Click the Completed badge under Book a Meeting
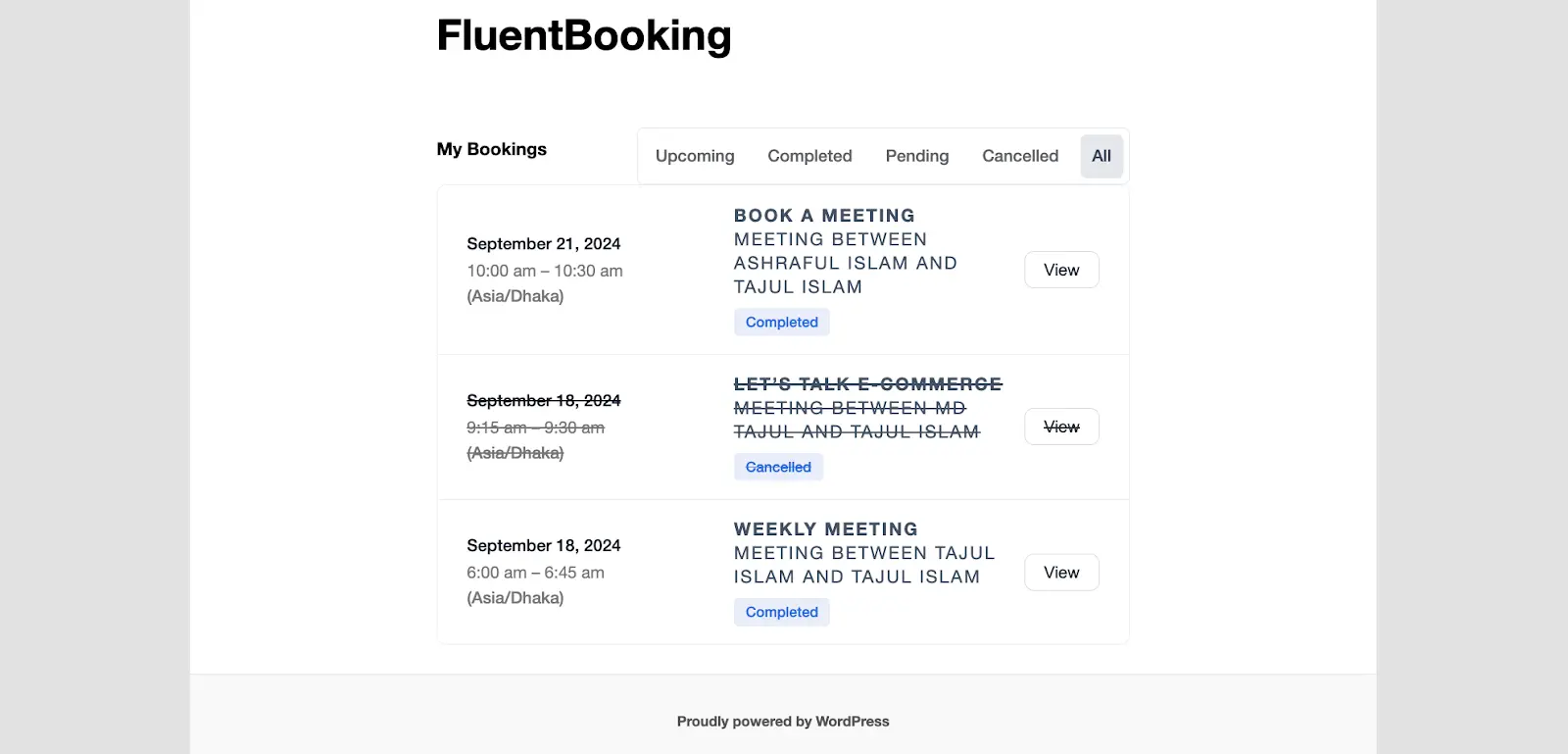 [x=782, y=322]
